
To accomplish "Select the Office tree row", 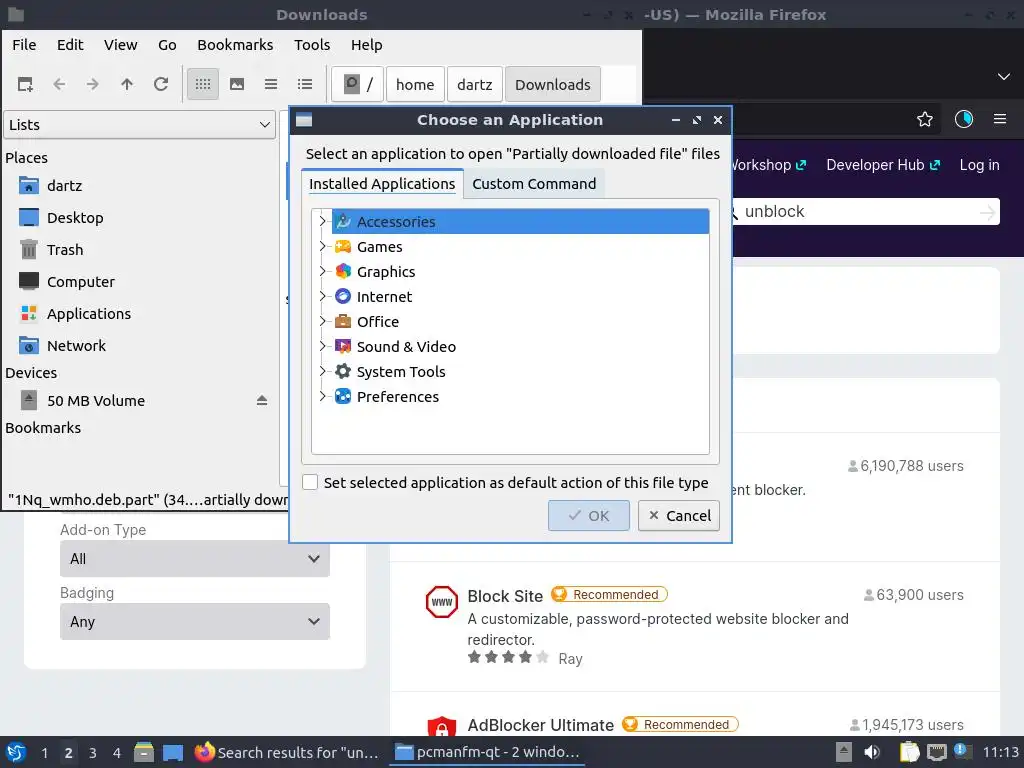I will coord(520,321).
